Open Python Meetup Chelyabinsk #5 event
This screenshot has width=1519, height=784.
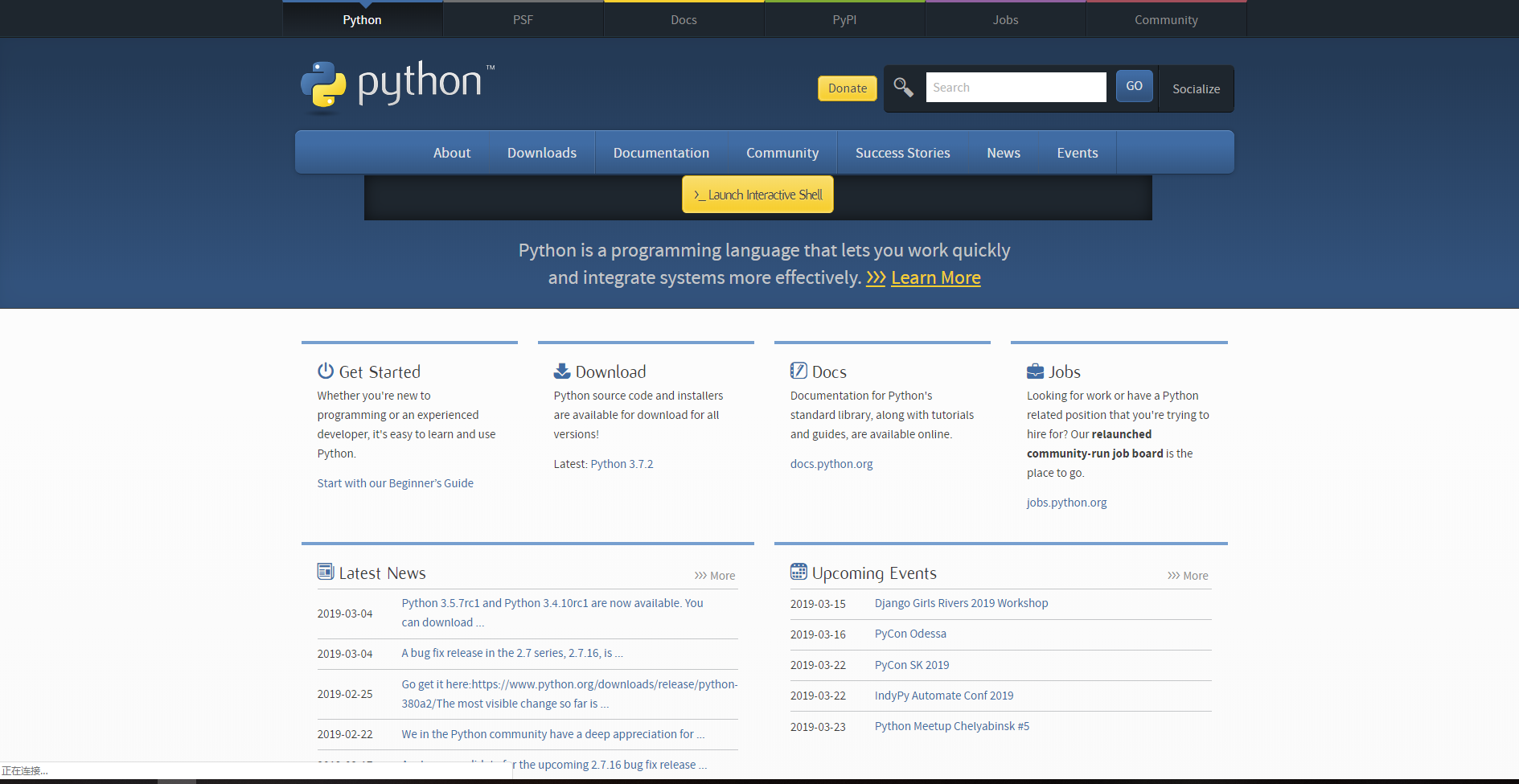952,726
